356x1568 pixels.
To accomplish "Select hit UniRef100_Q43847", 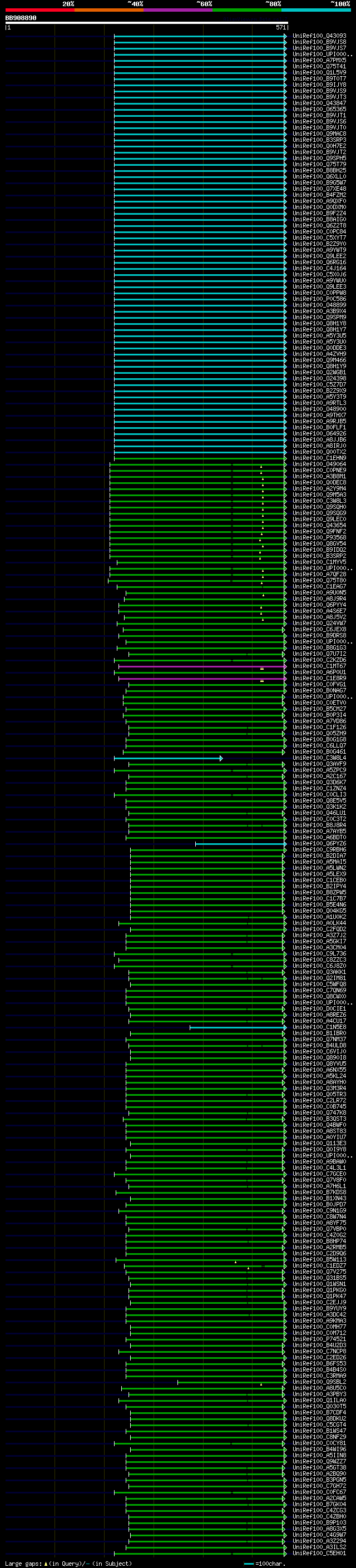I will 319,103.
